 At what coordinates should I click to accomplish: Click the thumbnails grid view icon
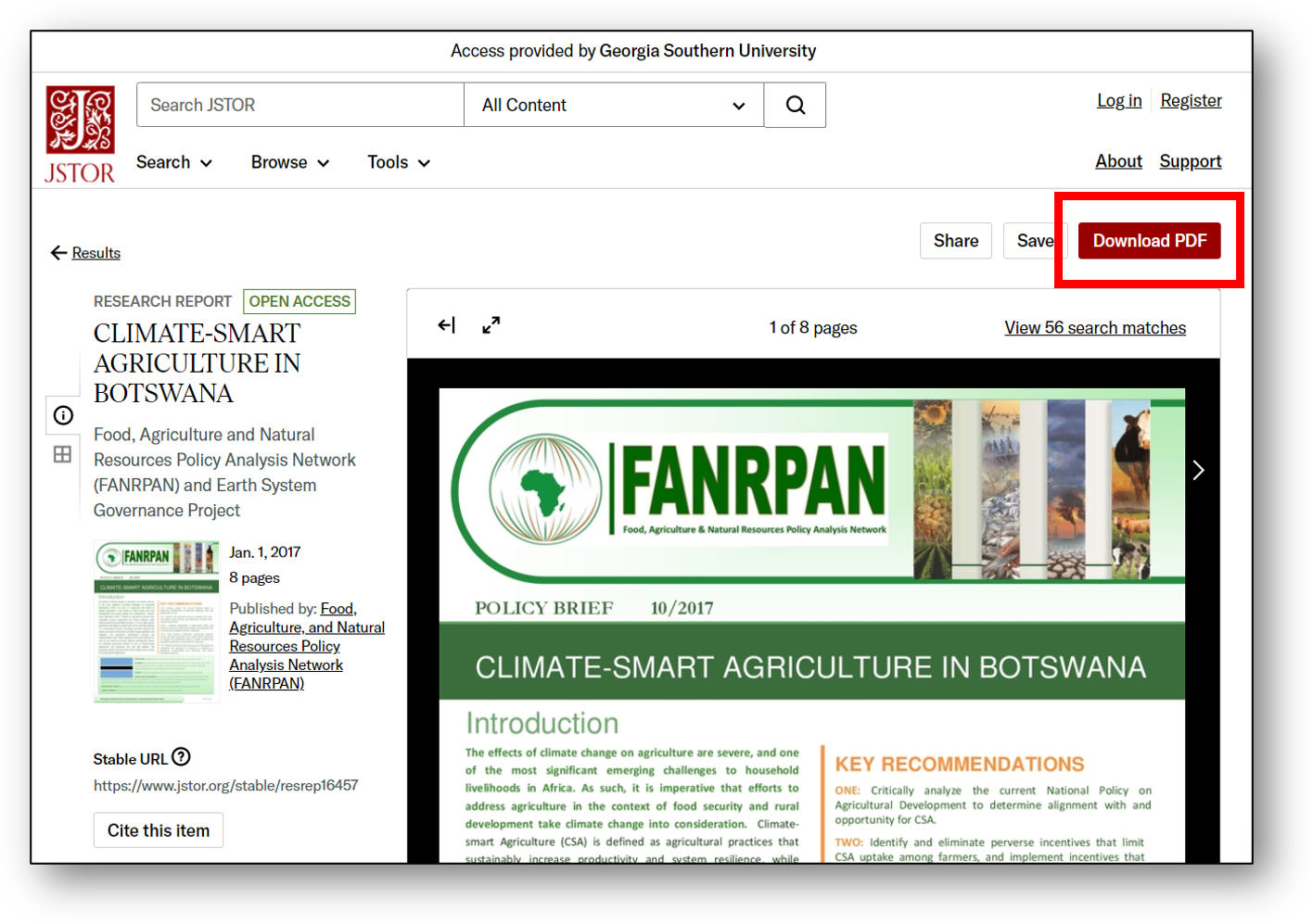62,454
